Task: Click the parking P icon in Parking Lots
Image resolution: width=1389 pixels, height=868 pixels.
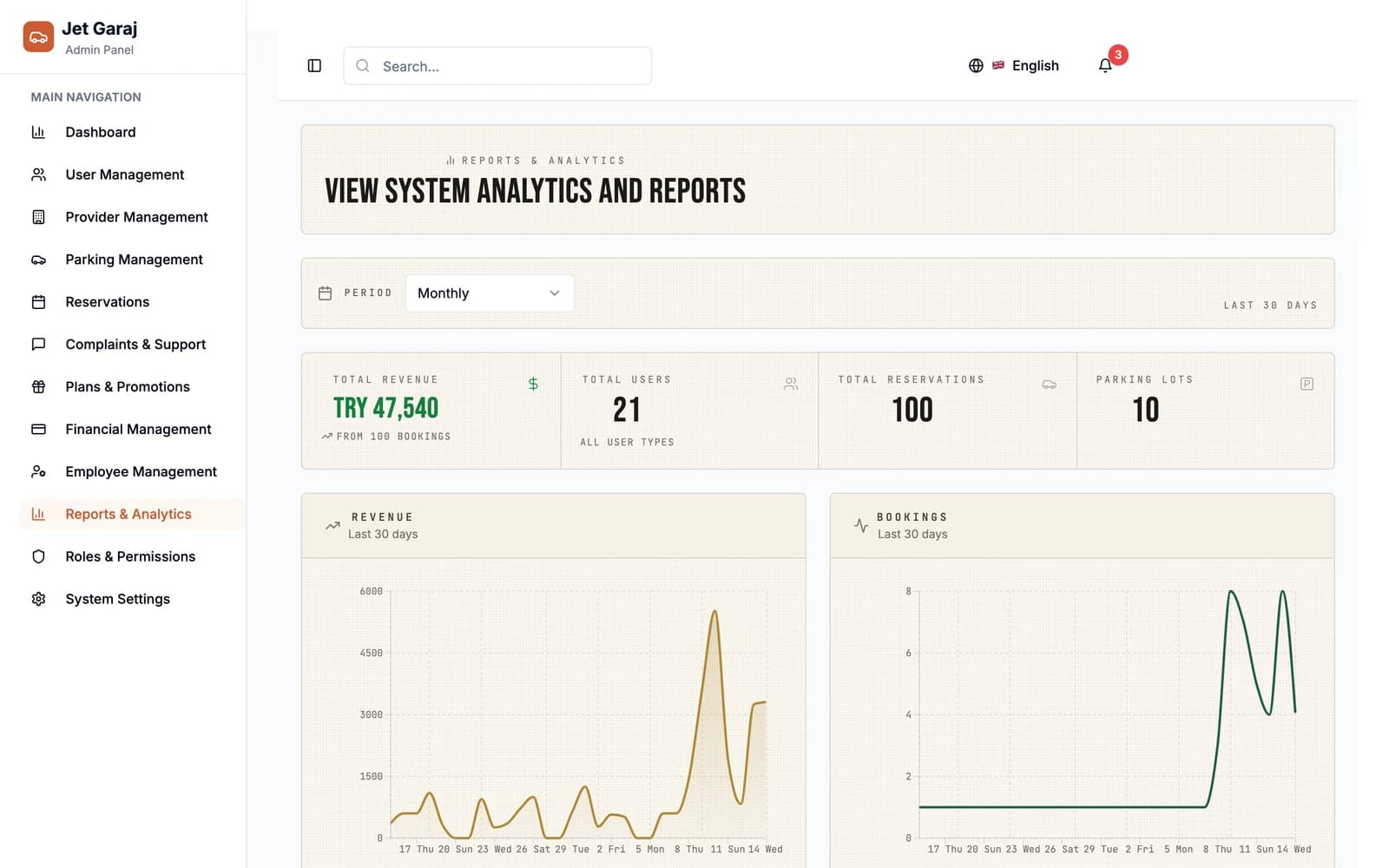Action: pos(1307,384)
